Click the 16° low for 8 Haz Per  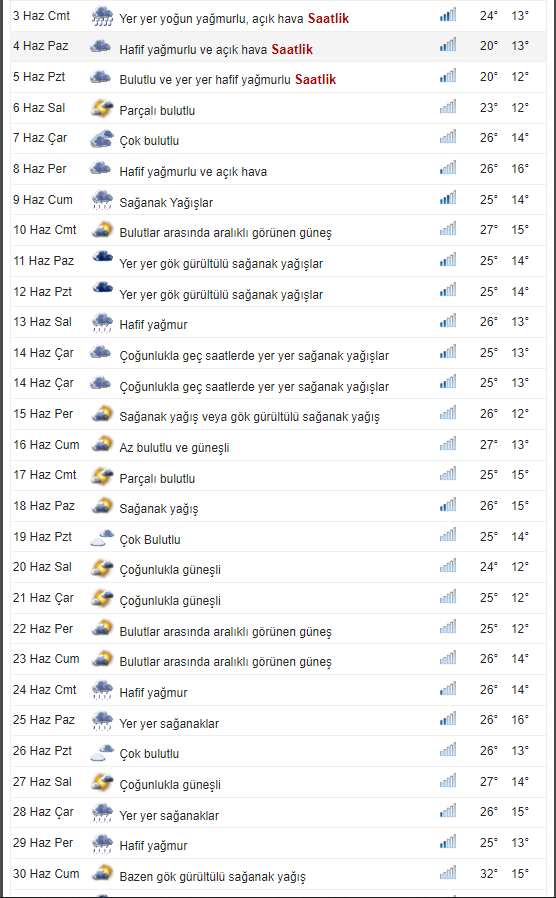pos(520,168)
